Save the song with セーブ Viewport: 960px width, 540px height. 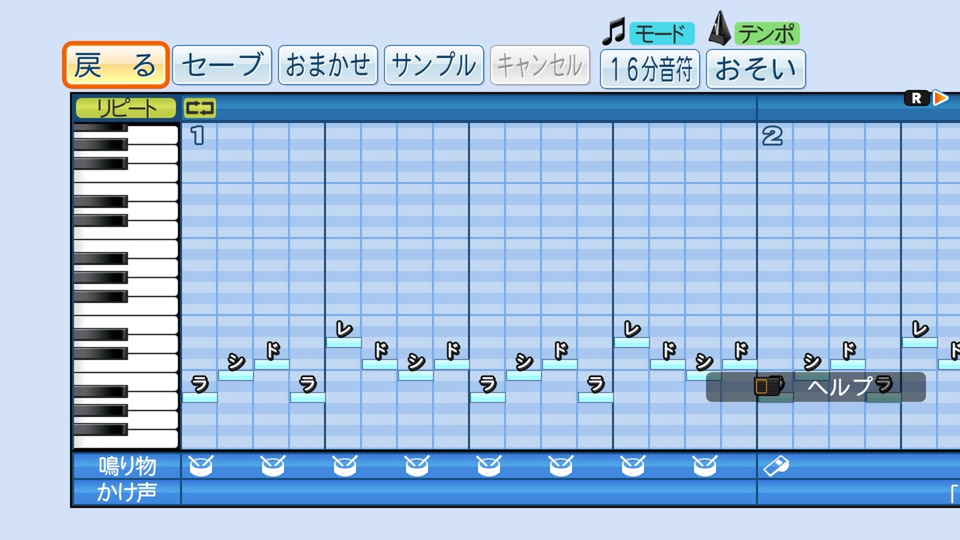click(x=222, y=65)
